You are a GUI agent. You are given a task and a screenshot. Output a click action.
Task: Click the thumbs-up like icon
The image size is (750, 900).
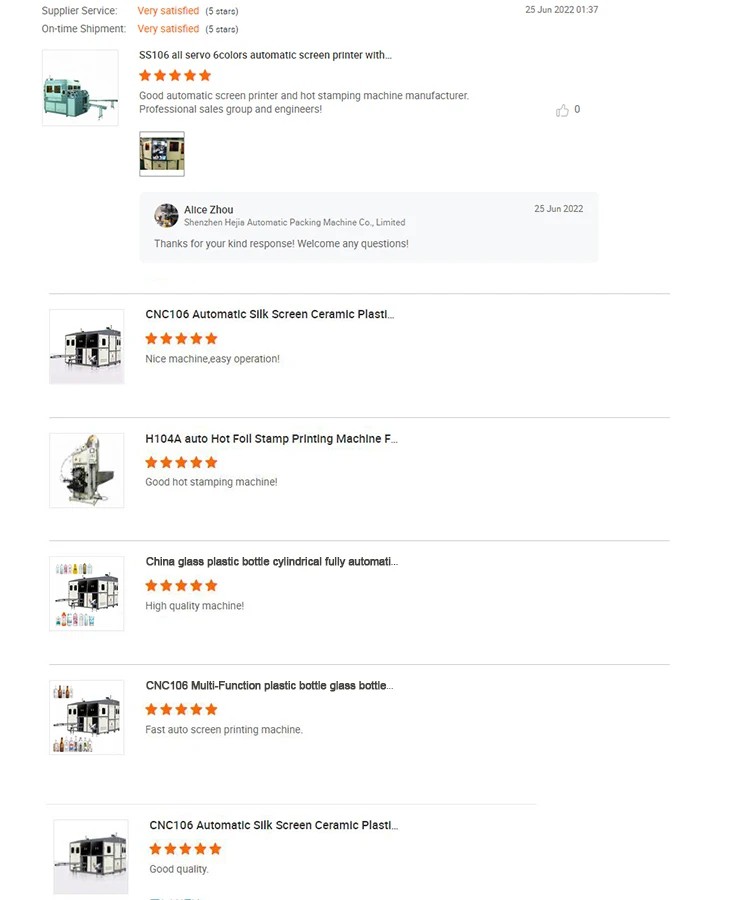(562, 110)
